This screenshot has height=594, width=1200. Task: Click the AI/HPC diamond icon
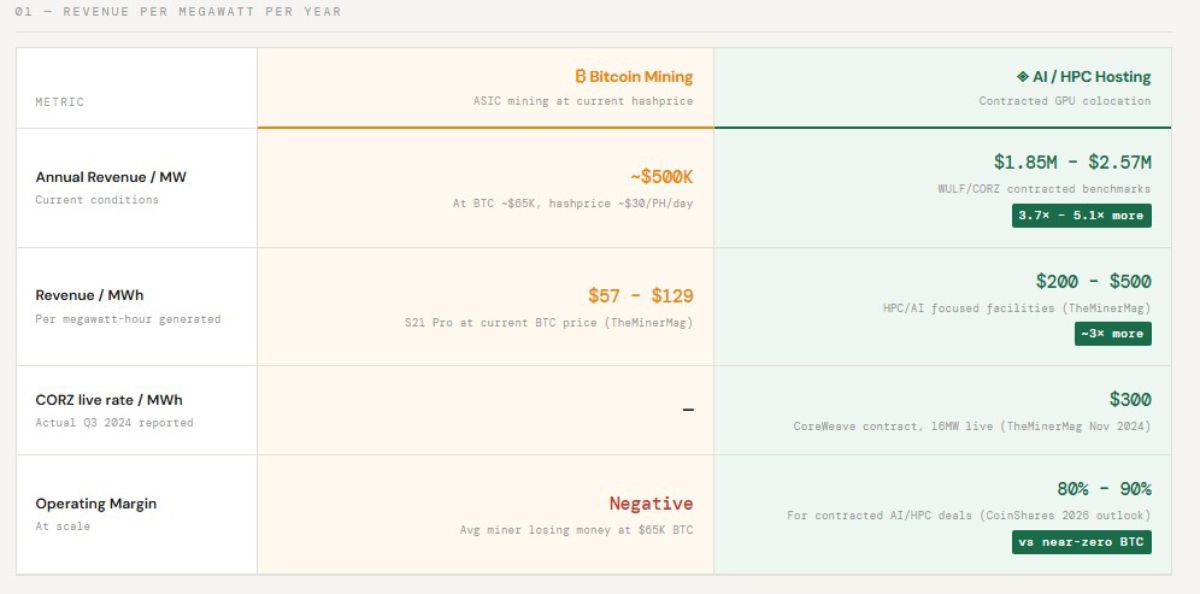click(x=1022, y=77)
